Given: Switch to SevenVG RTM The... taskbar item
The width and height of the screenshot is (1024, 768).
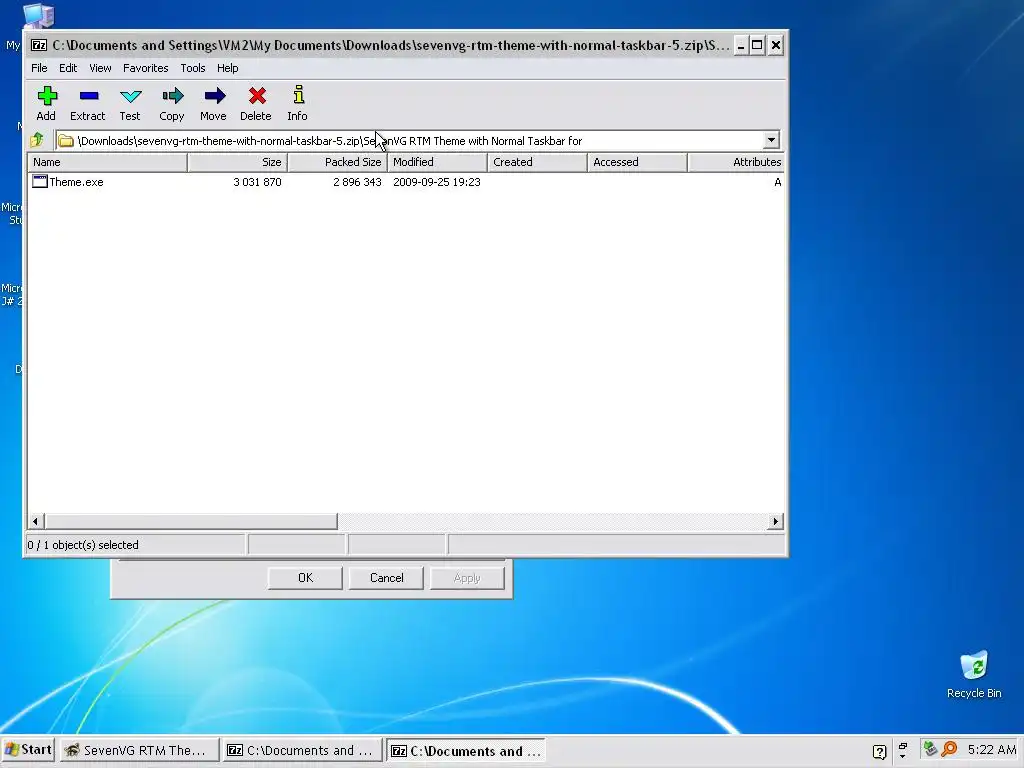Looking at the screenshot, I should click(138, 750).
